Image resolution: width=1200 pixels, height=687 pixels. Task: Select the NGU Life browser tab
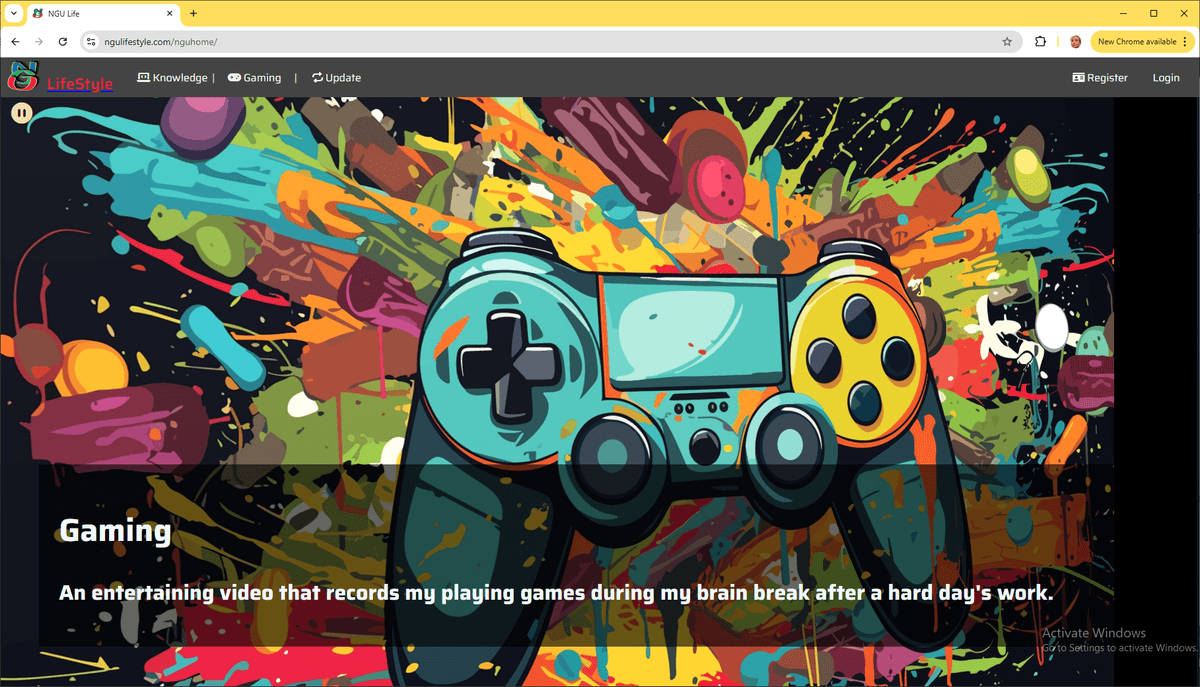coord(103,14)
